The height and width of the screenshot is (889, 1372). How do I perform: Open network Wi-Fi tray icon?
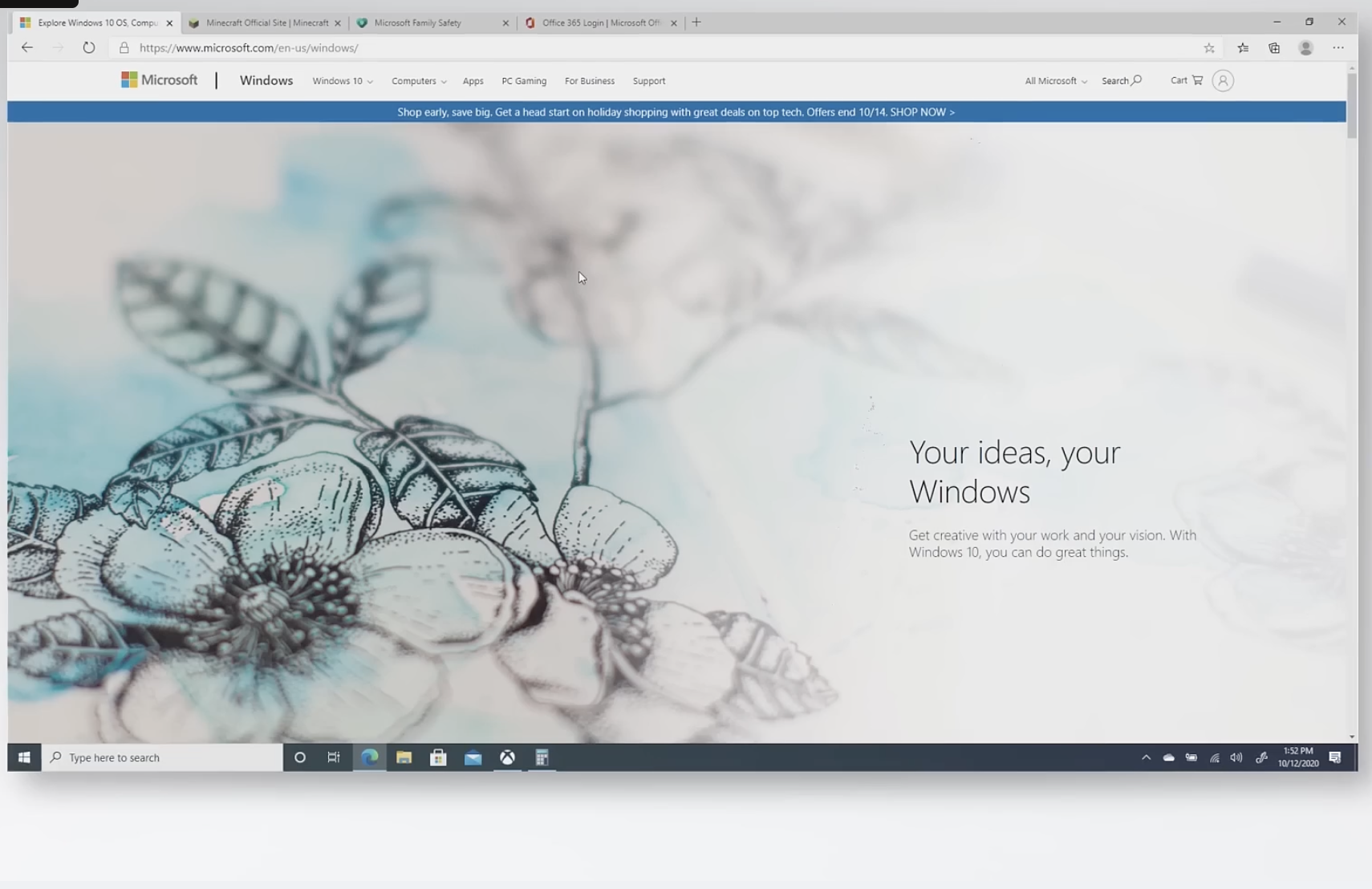[1214, 757]
